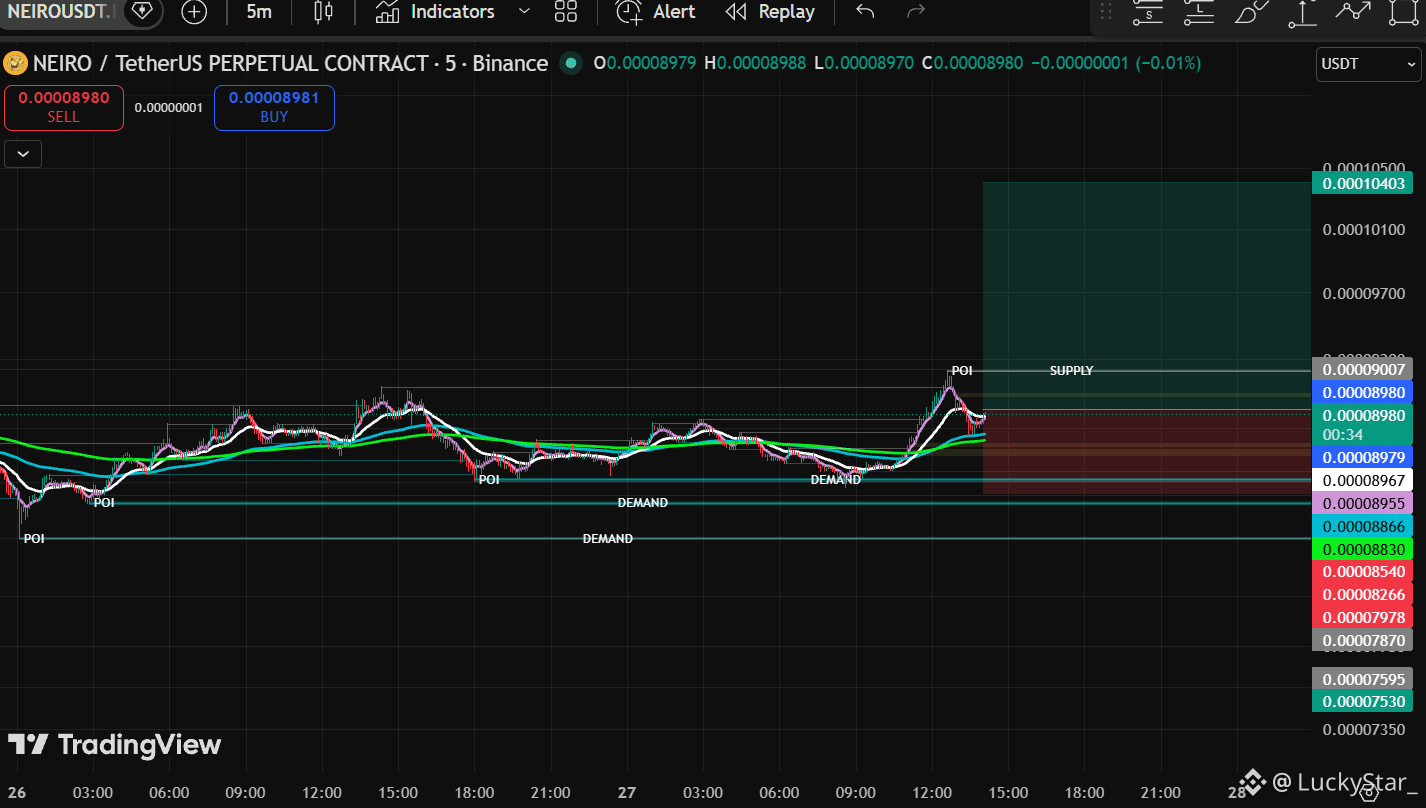
Task: Click the red 0.00008266 price label
Action: click(x=1363, y=595)
